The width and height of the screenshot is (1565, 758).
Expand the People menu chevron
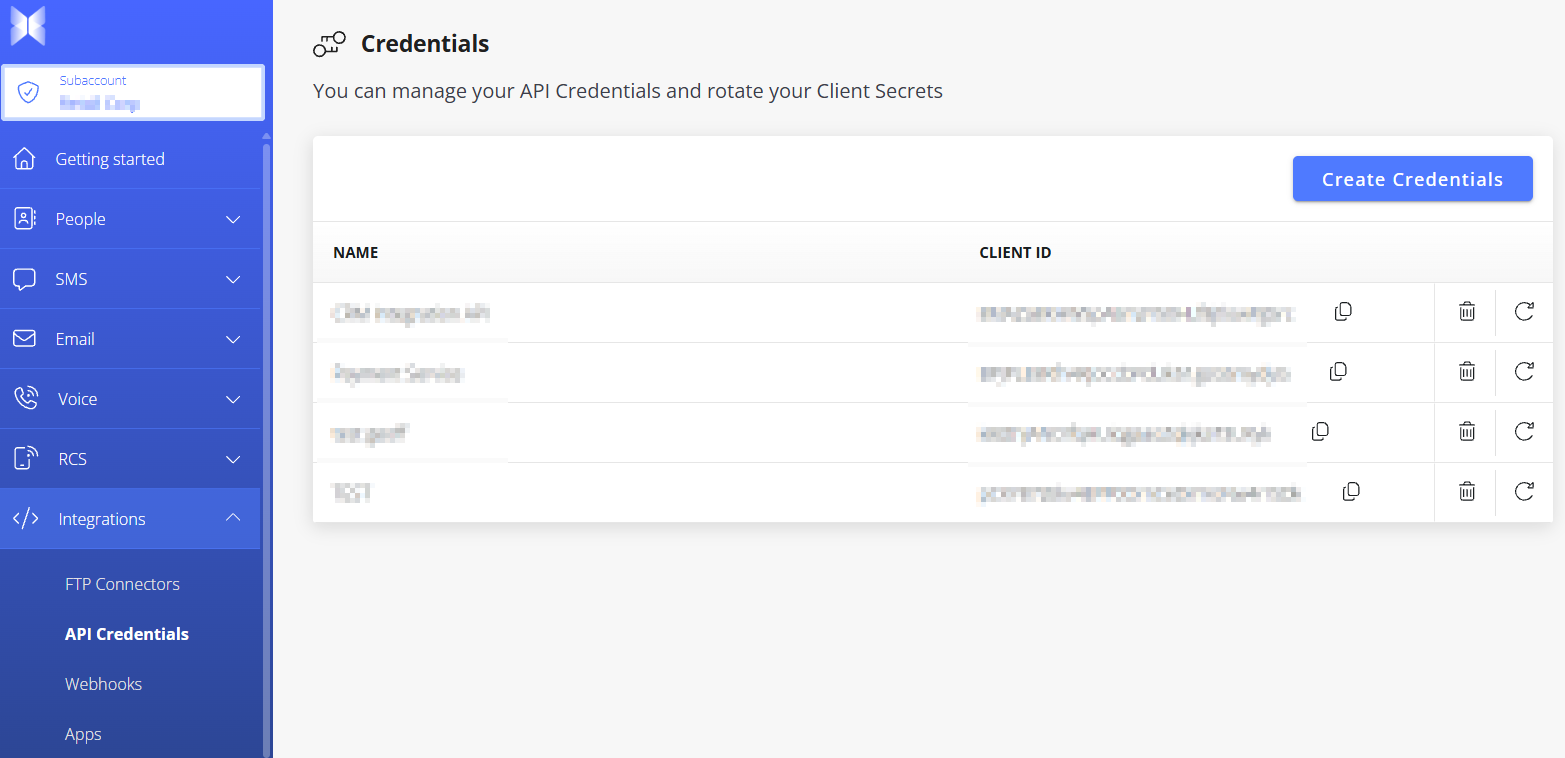coord(233,219)
